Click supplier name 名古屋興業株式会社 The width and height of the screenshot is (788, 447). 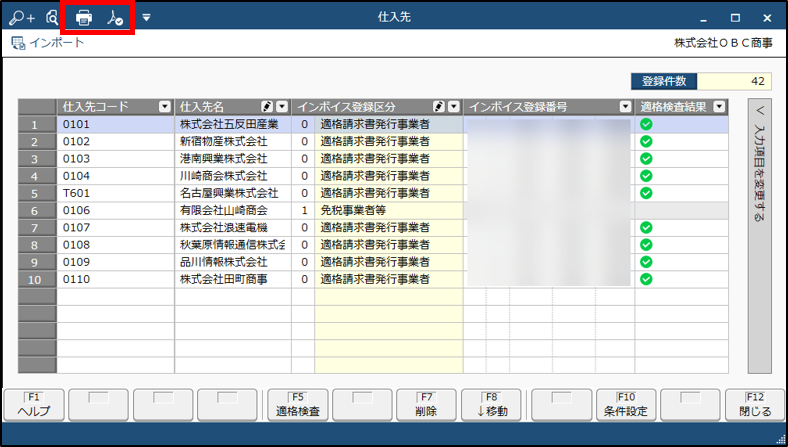[229, 193]
